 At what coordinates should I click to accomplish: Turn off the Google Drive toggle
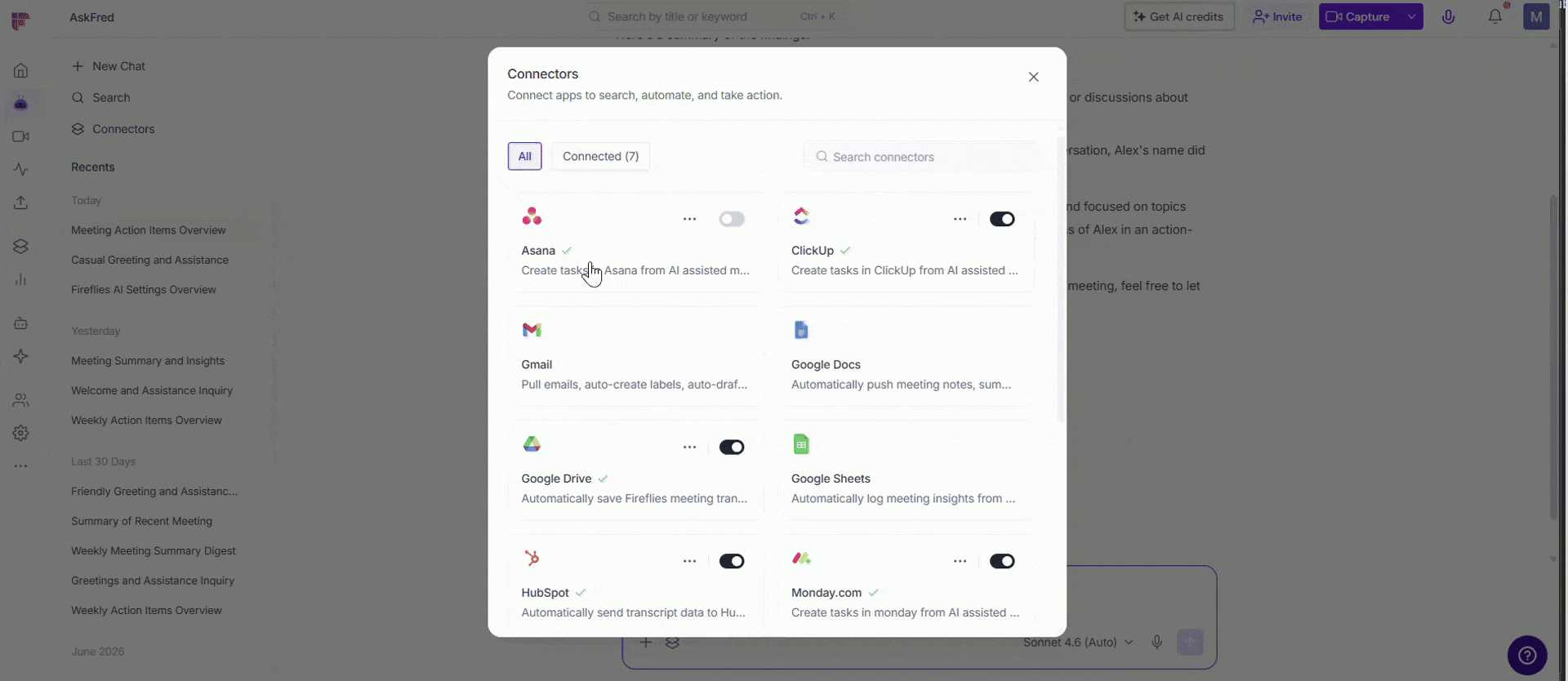(732, 447)
